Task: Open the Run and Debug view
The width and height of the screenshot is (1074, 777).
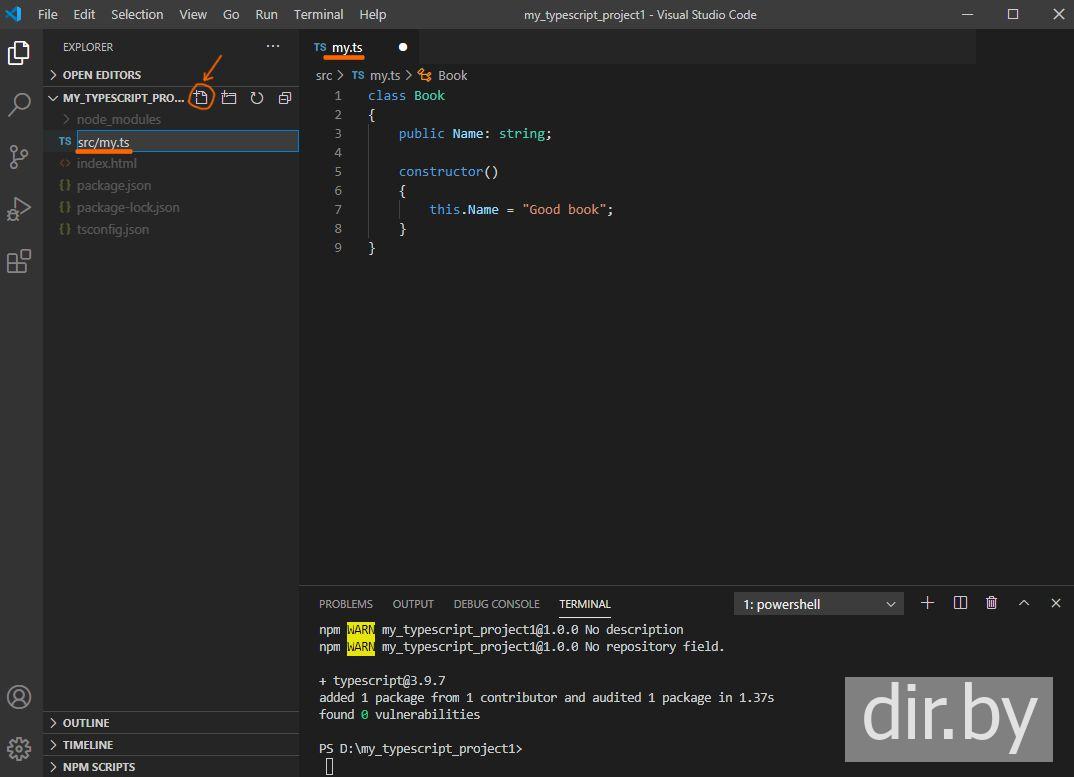Action: coord(19,209)
